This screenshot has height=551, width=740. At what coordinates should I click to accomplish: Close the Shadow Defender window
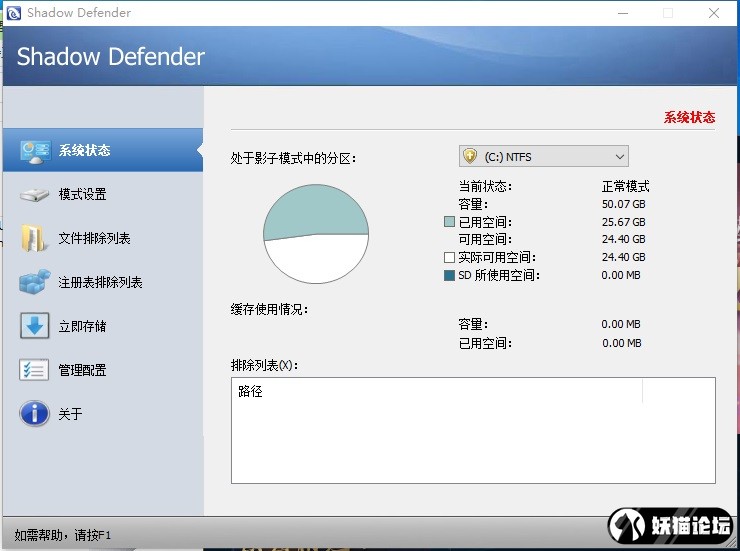click(714, 13)
